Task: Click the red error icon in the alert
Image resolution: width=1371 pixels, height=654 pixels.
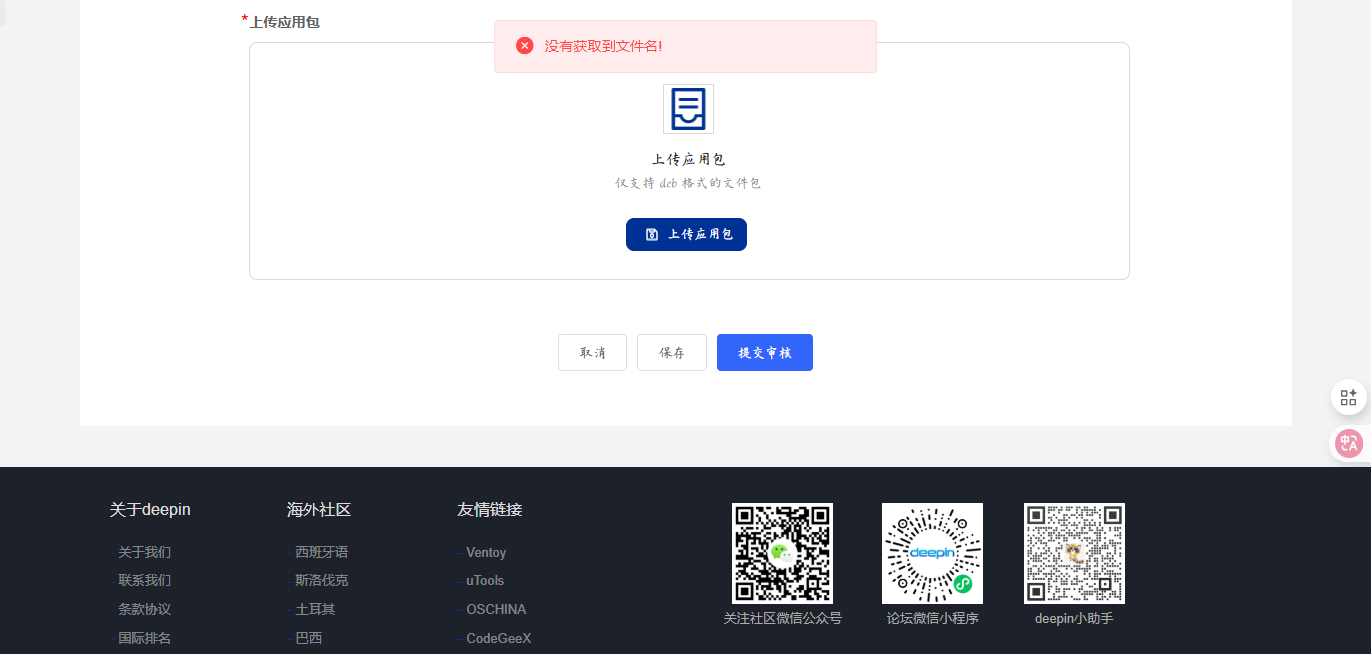Action: coord(525,46)
